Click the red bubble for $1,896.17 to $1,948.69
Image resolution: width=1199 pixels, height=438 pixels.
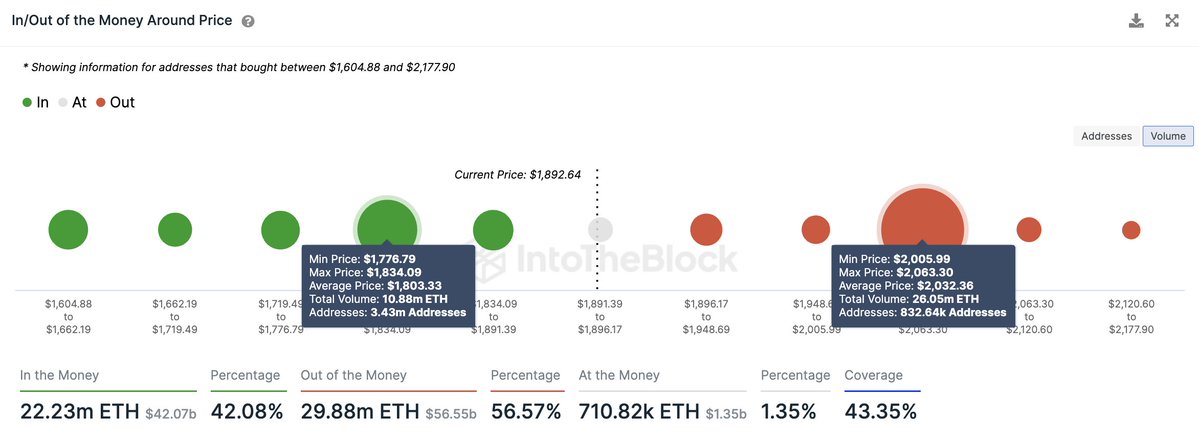point(707,230)
